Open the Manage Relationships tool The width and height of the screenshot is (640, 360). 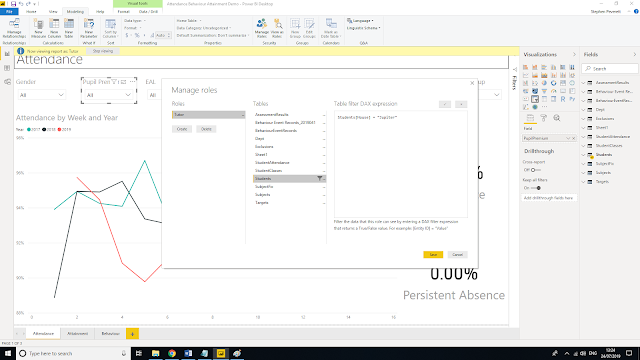point(14,29)
